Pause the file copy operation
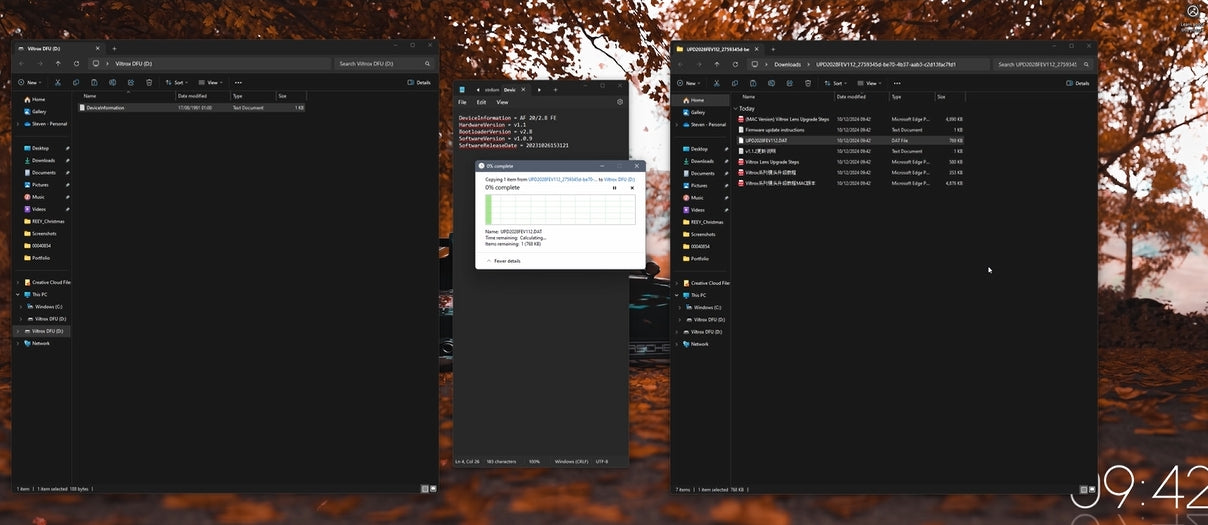The width and height of the screenshot is (1208, 525). tap(614, 188)
